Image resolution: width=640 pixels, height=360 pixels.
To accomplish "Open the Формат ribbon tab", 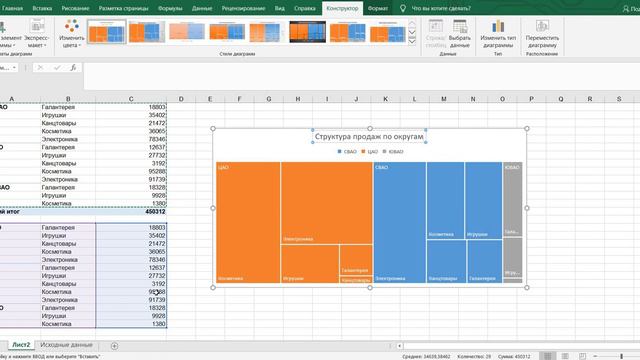I will [378, 8].
